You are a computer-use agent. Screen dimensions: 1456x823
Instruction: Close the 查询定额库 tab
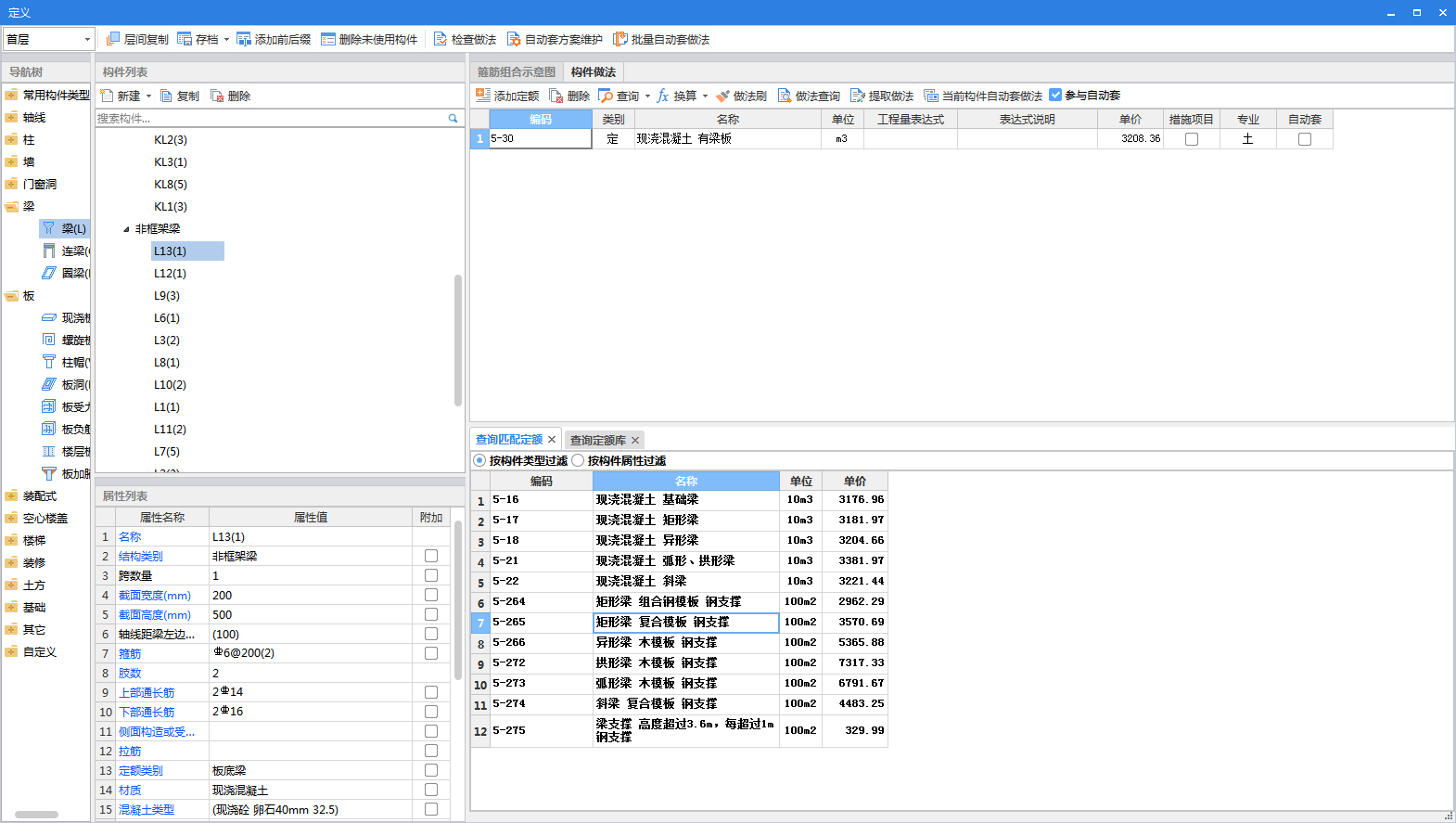(635, 440)
